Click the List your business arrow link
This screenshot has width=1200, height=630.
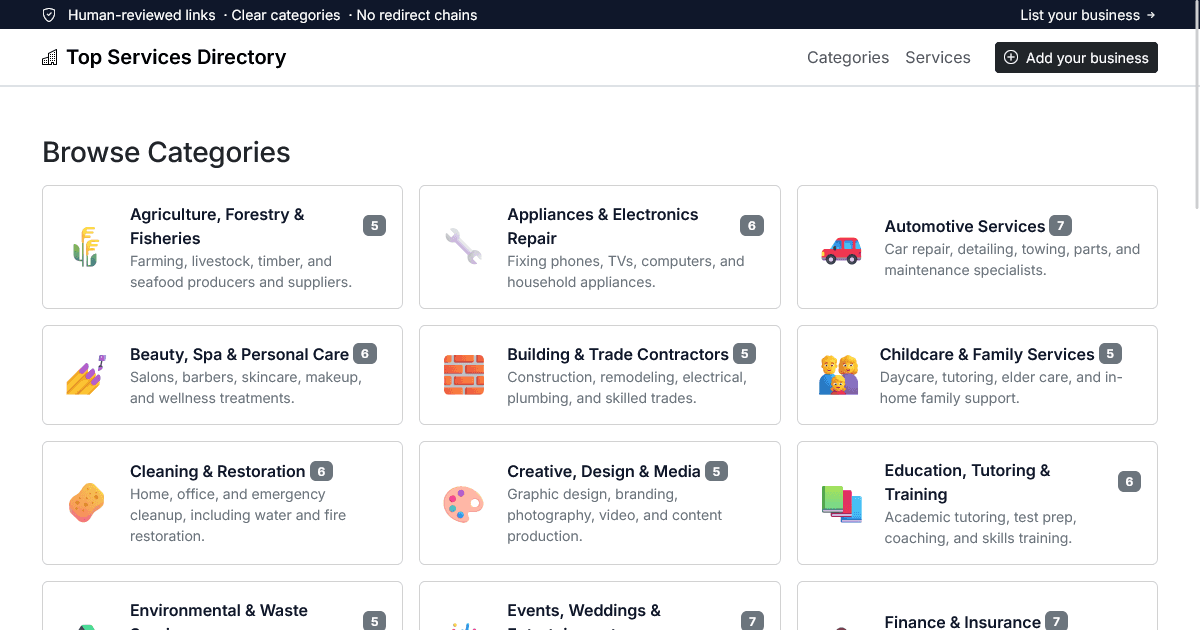(x=1087, y=15)
